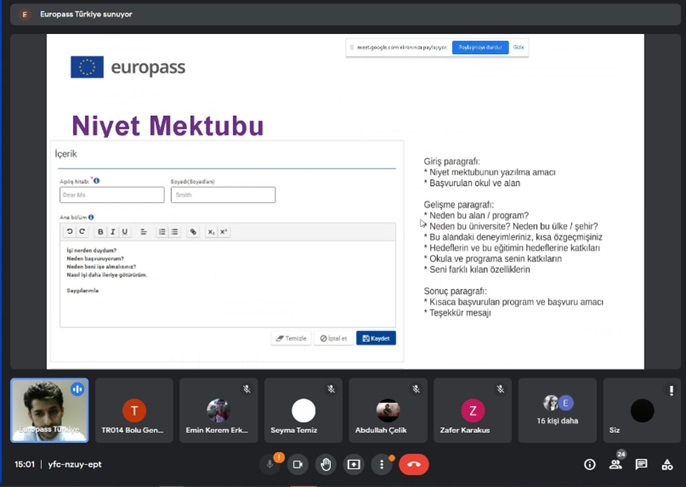The width and height of the screenshot is (686, 487).
Task: Click the Bold formatting button
Action: click(100, 232)
